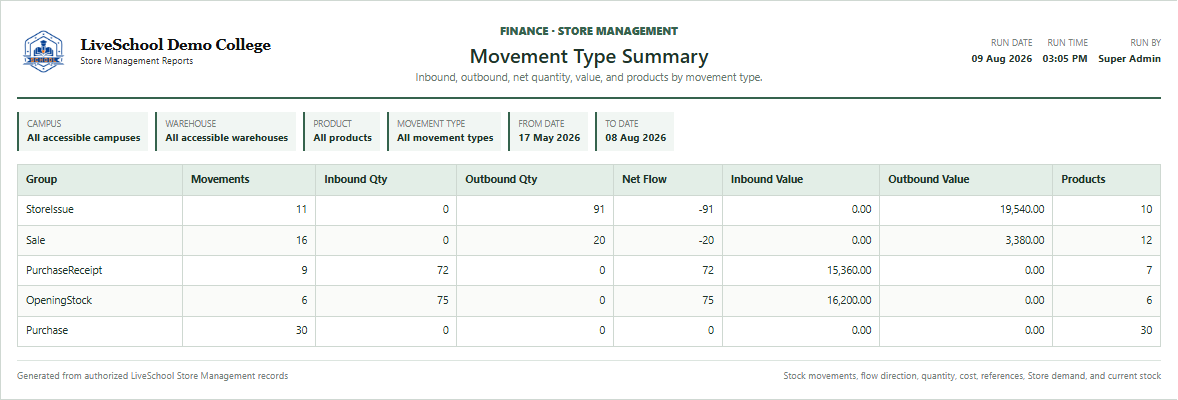Image resolution: width=1178 pixels, height=400 pixels.
Task: Click OpeningStock products count 6
Action: click(1149, 300)
